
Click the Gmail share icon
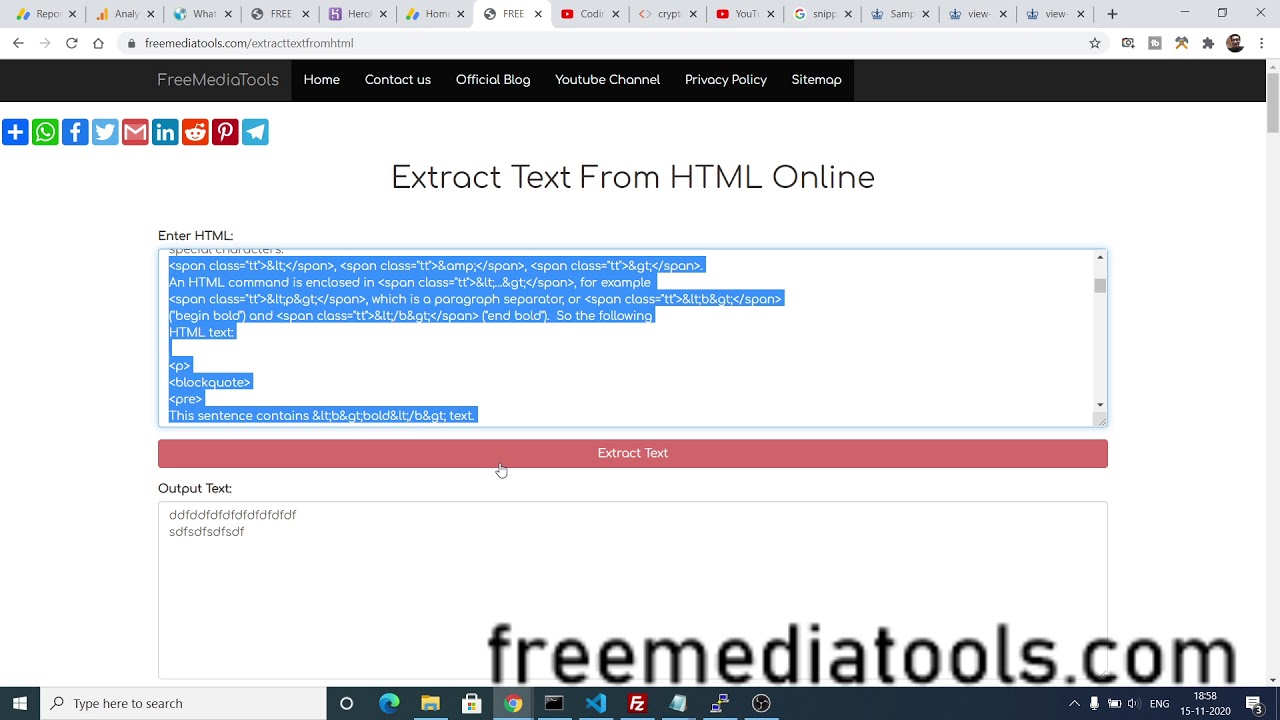[x=135, y=132]
